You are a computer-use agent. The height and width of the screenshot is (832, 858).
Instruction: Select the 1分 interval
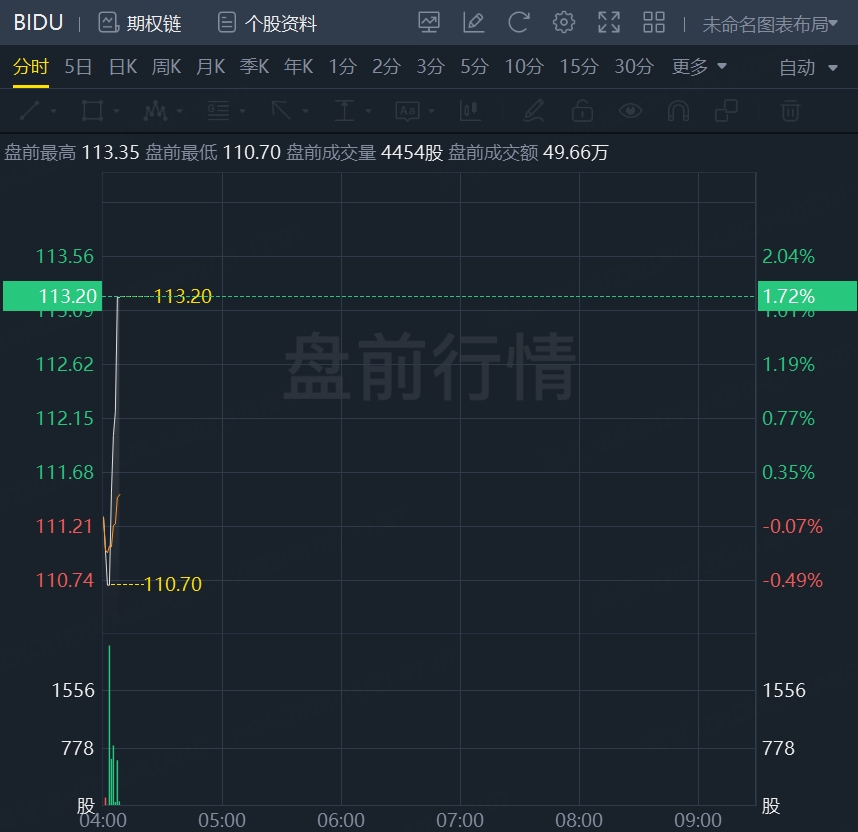point(343,67)
